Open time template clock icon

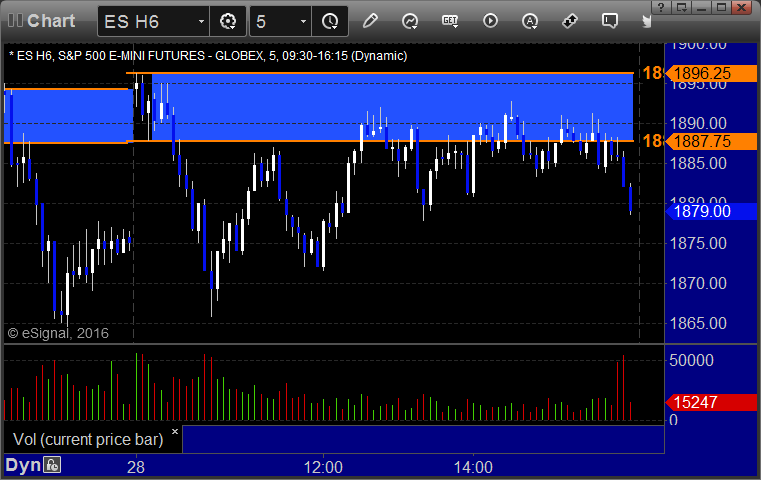[330, 21]
